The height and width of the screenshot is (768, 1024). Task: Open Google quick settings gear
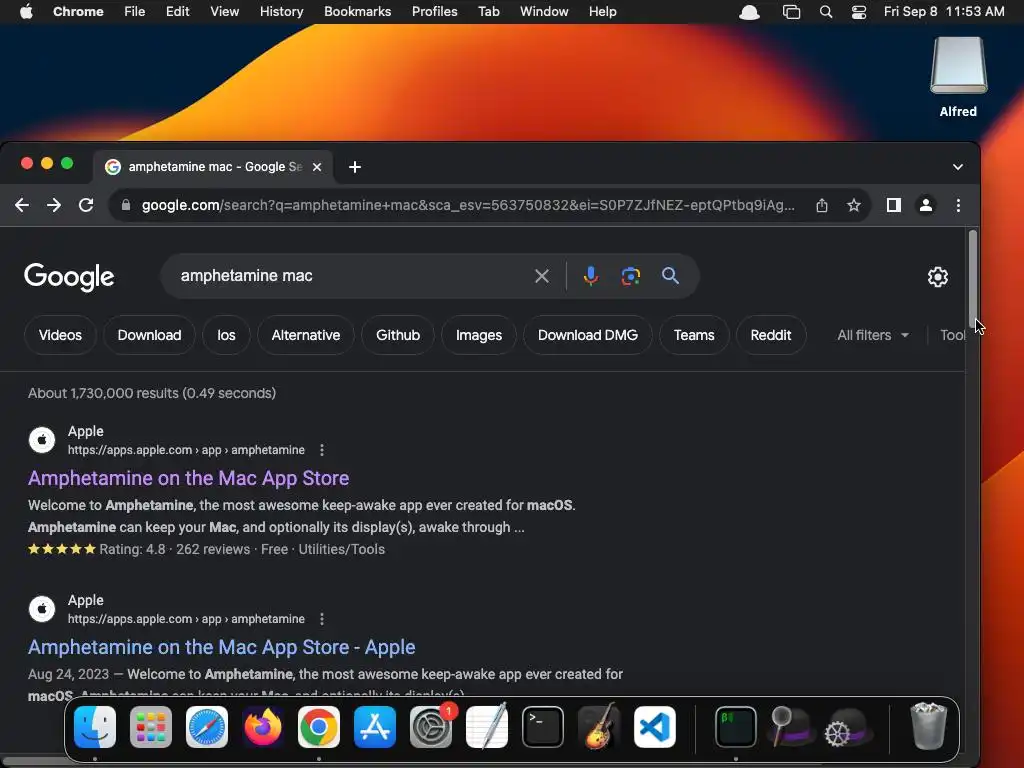coord(938,277)
